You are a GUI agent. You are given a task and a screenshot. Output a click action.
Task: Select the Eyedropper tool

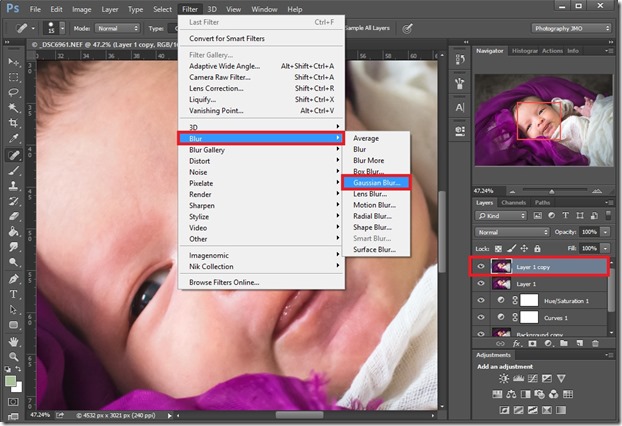tap(13, 139)
